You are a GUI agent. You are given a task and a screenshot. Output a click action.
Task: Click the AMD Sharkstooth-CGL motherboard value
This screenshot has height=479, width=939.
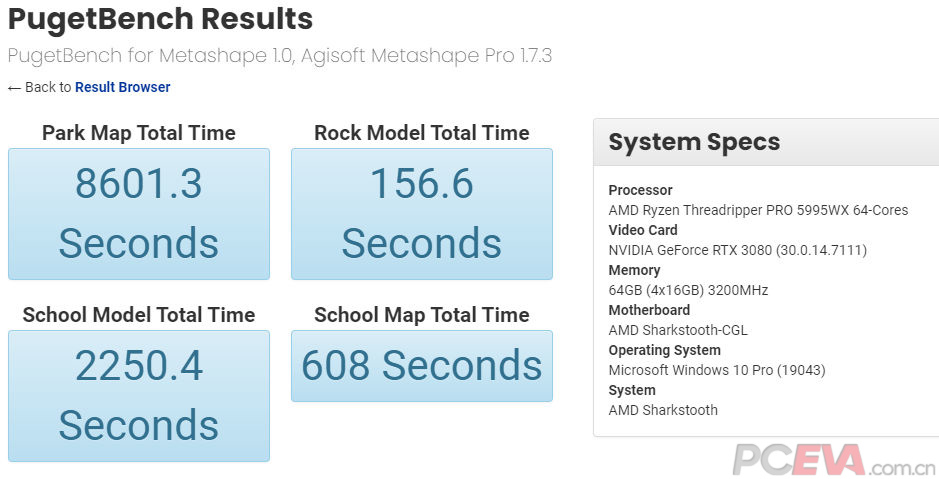[677, 330]
